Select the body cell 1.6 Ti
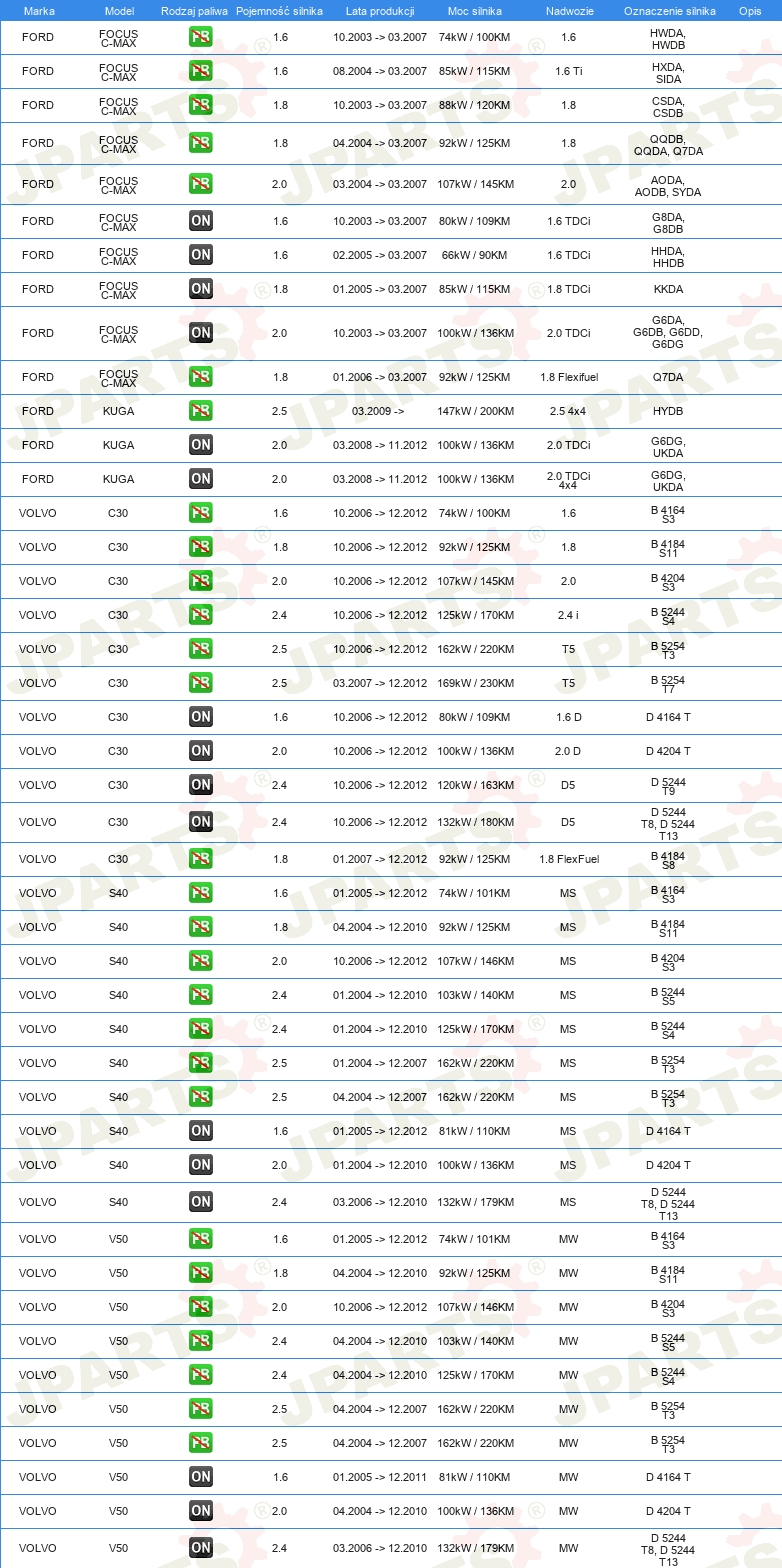 click(x=568, y=72)
